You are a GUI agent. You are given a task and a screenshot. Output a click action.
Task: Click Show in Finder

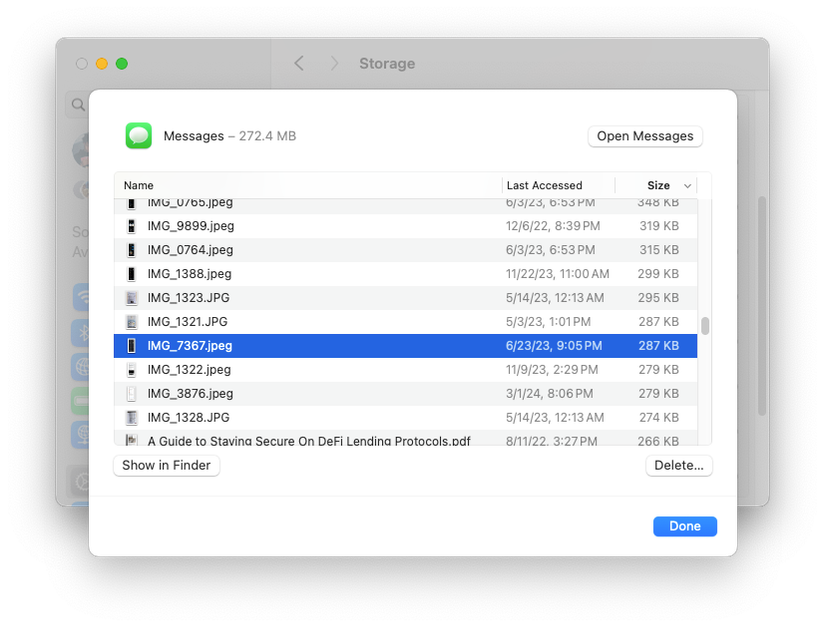(166, 465)
